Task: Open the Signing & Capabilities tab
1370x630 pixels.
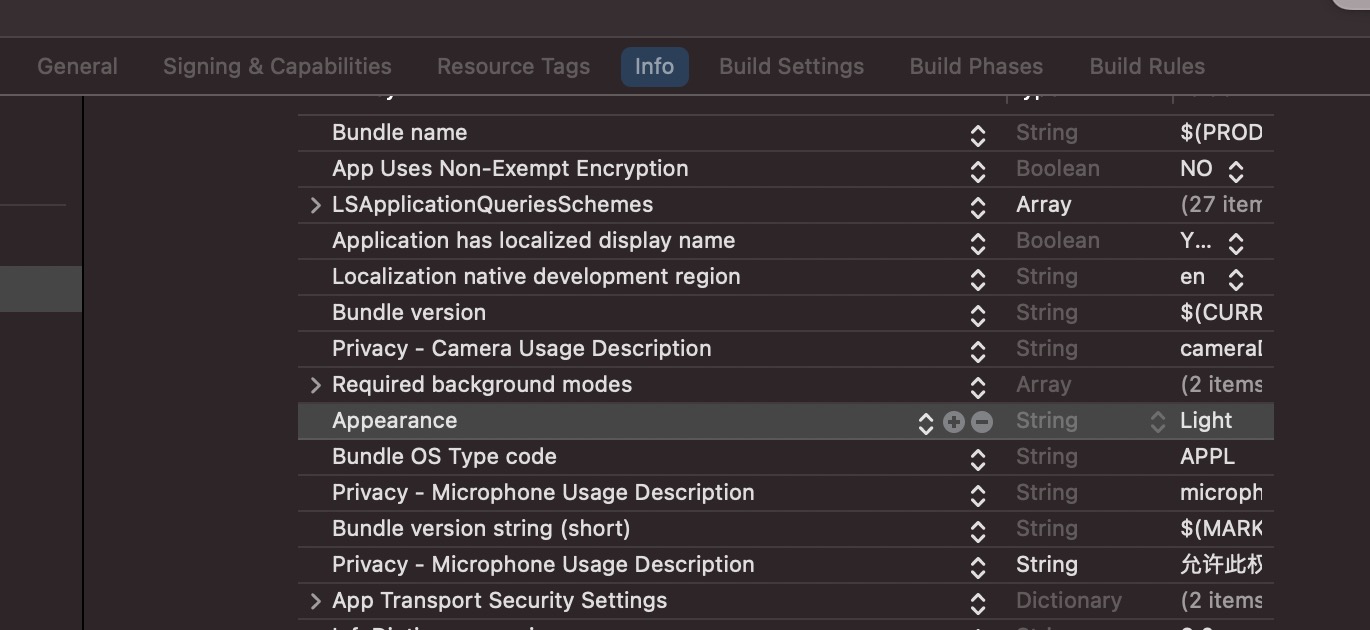Action: 277,67
